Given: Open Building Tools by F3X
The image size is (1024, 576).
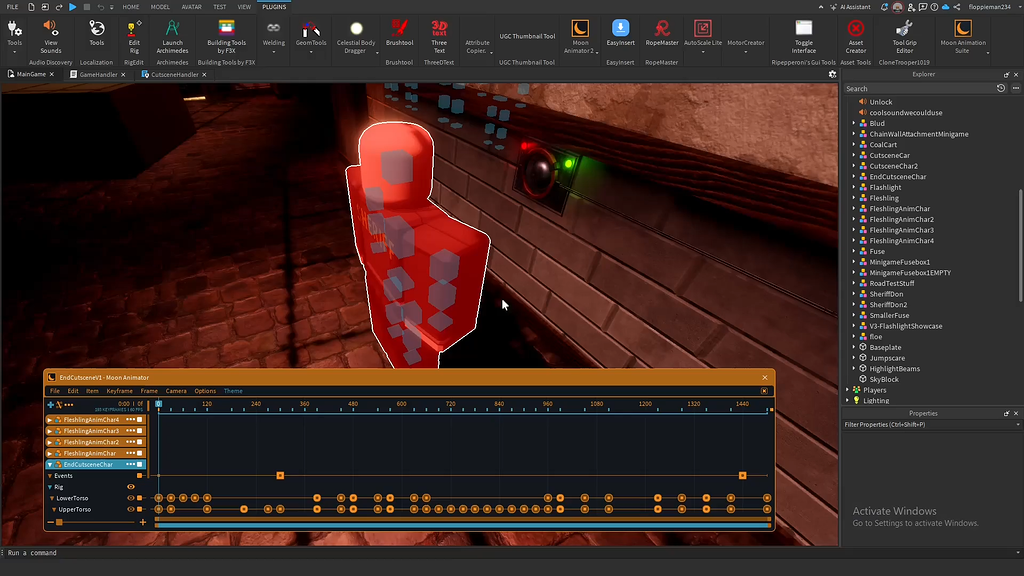Looking at the screenshot, I should (227, 37).
